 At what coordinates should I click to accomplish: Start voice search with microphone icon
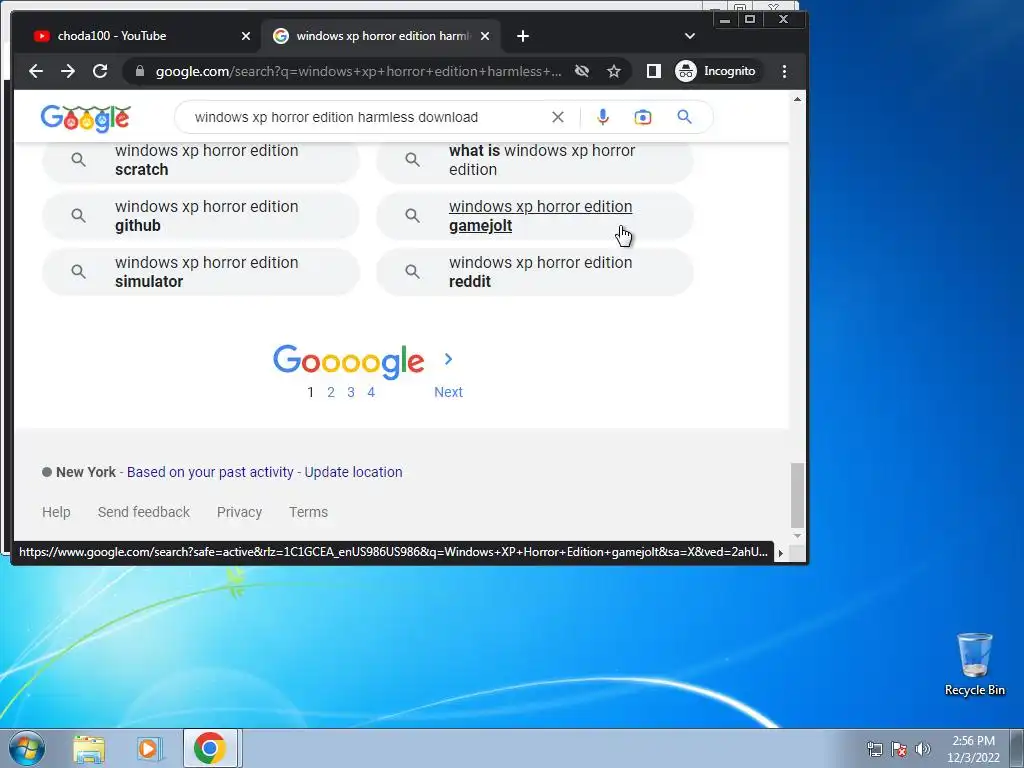click(x=603, y=118)
